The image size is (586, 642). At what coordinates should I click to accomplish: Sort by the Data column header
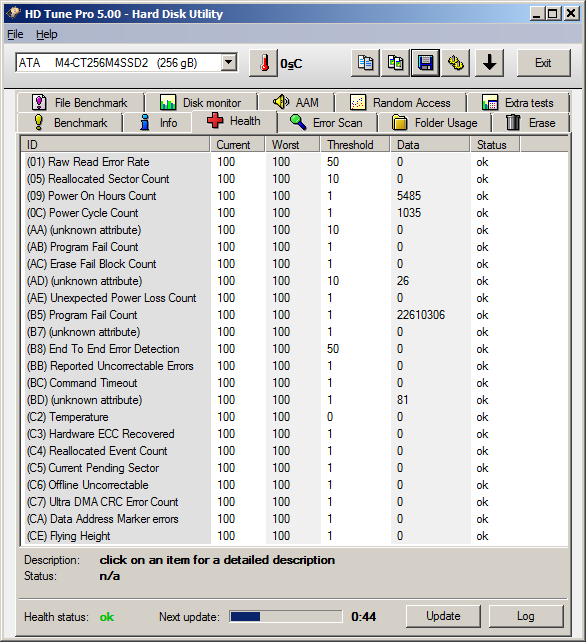(430, 145)
